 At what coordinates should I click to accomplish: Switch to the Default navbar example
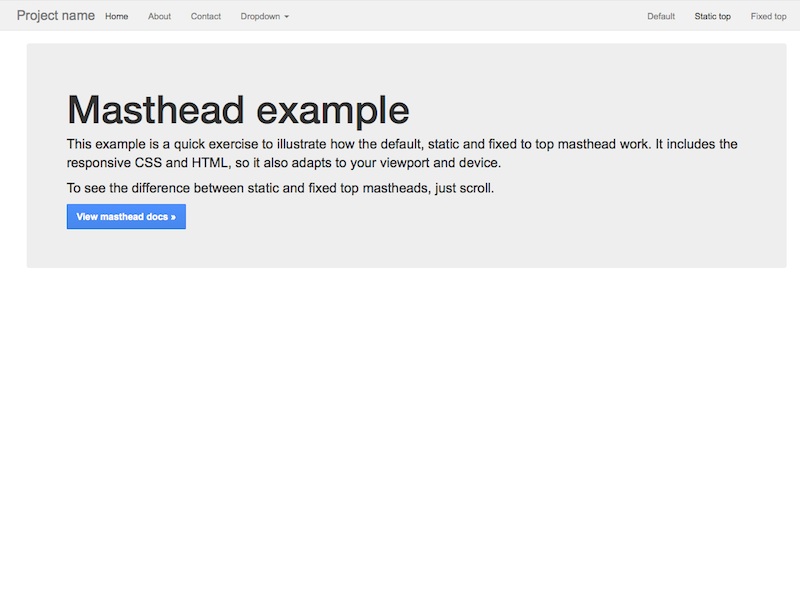[x=661, y=16]
